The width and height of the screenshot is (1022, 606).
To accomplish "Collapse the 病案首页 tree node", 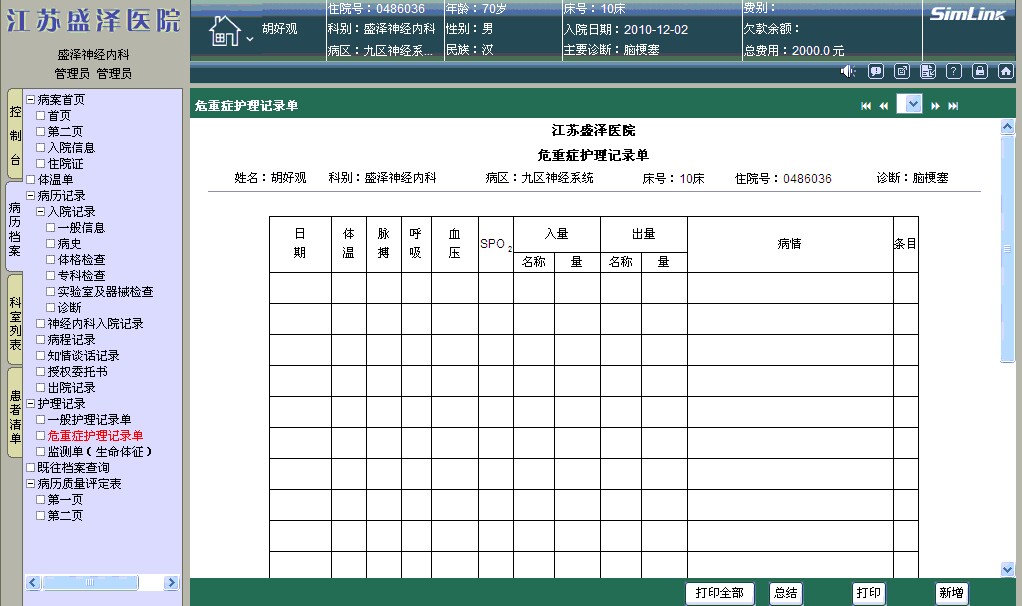I will click(x=31, y=100).
